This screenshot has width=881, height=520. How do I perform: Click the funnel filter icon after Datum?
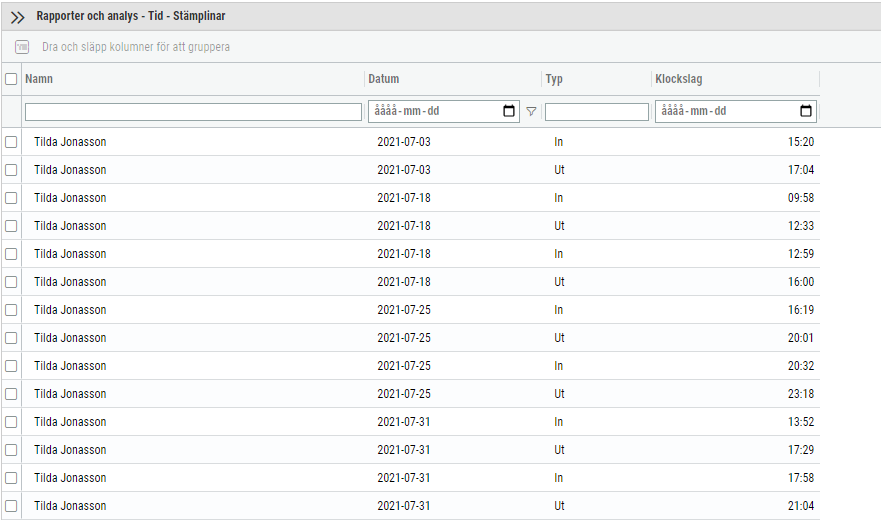coord(531,111)
